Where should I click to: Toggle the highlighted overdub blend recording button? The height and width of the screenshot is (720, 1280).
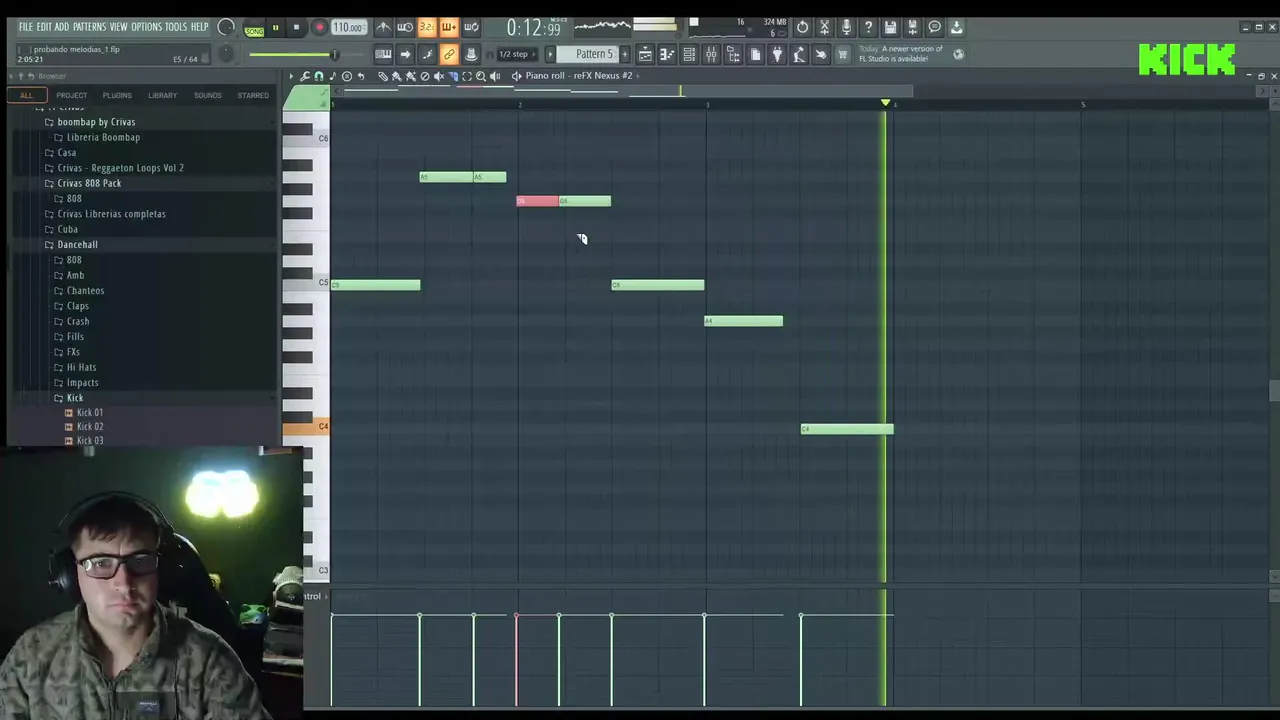point(447,27)
